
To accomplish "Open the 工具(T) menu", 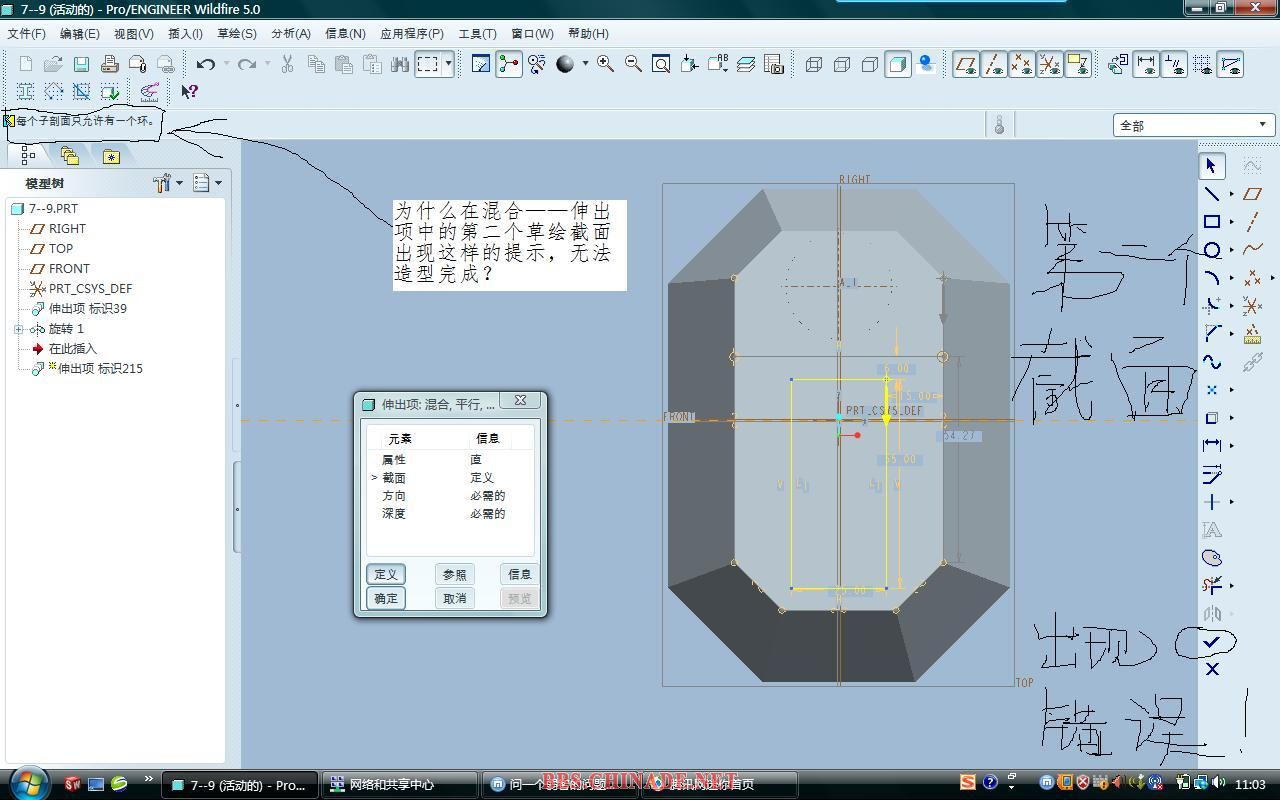I will [477, 34].
